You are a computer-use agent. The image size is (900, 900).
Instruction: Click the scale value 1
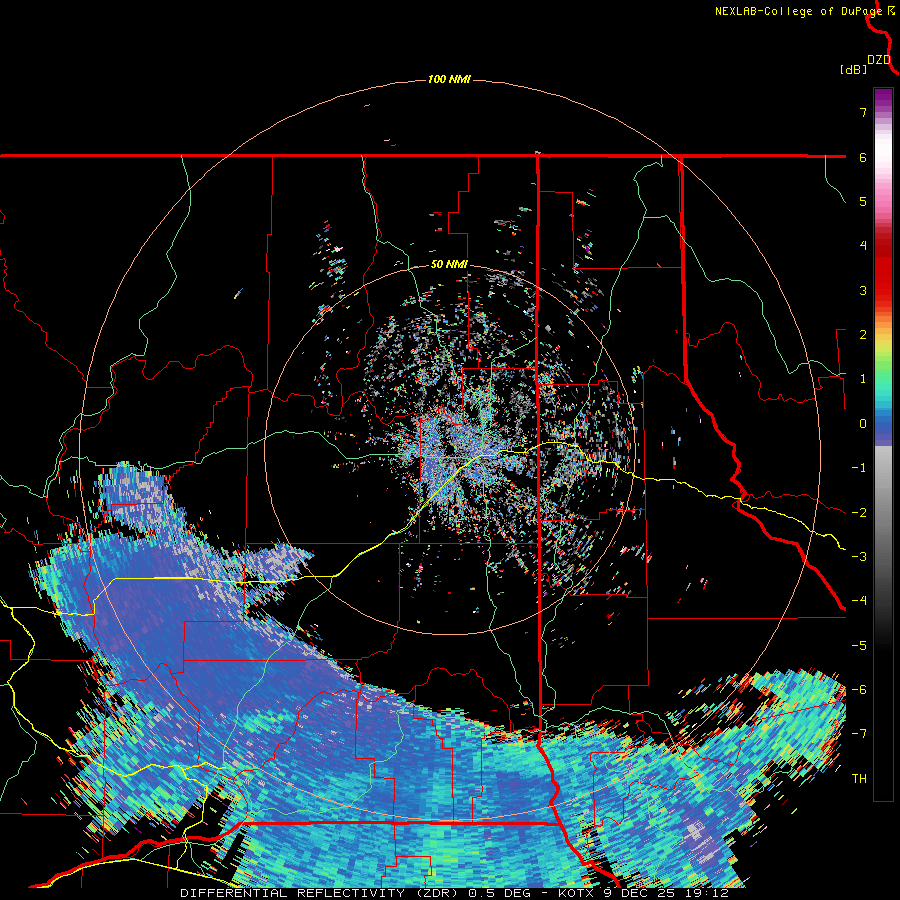[863, 379]
